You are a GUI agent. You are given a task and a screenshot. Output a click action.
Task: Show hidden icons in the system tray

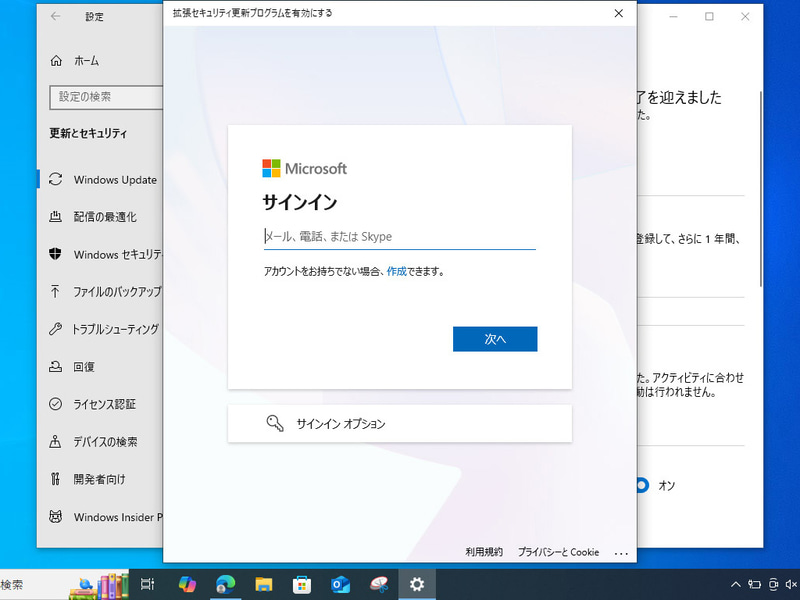[x=735, y=584]
